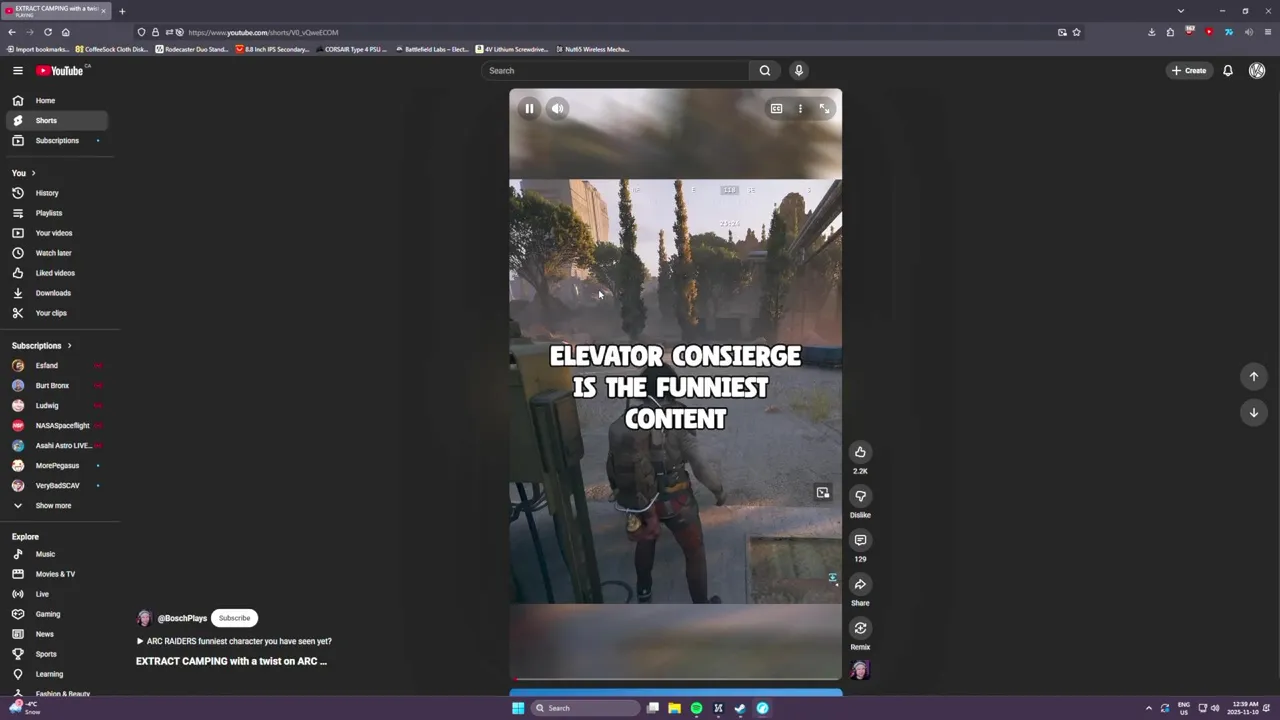The height and width of the screenshot is (720, 1280).
Task: Open Live under Explore
Action: pyautogui.click(x=56, y=594)
